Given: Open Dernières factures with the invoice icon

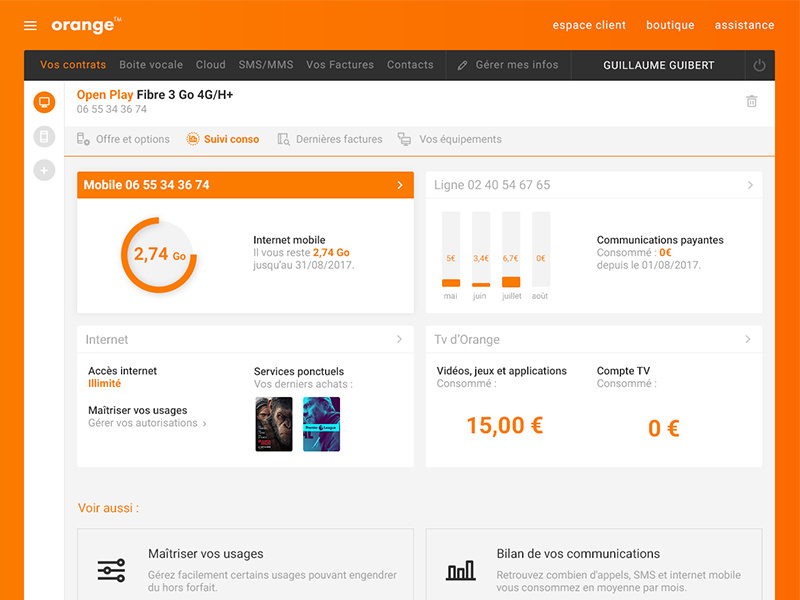Looking at the screenshot, I should [x=285, y=139].
